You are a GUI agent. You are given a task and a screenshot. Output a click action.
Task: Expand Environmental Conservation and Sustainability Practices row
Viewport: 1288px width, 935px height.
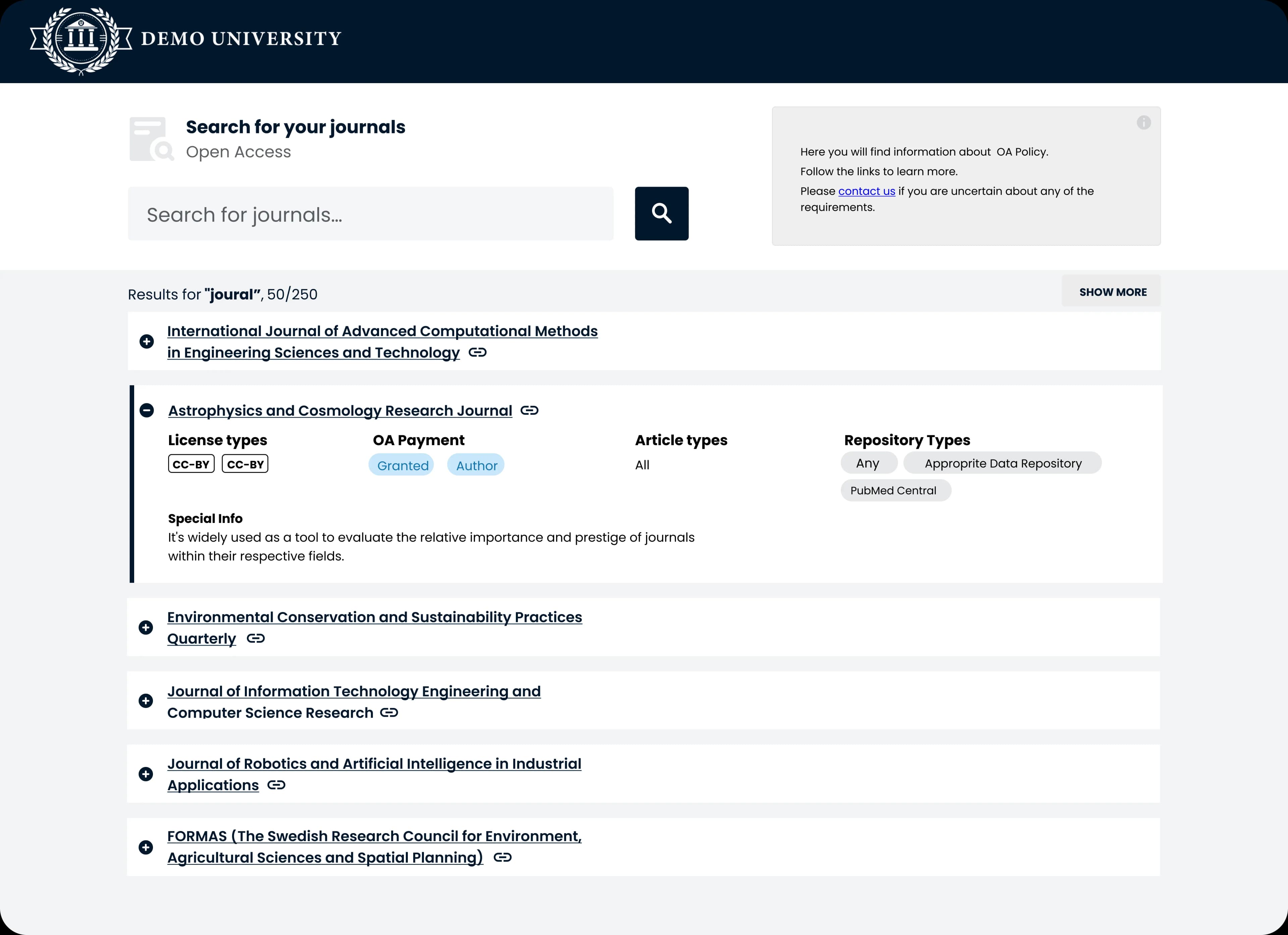point(146,627)
